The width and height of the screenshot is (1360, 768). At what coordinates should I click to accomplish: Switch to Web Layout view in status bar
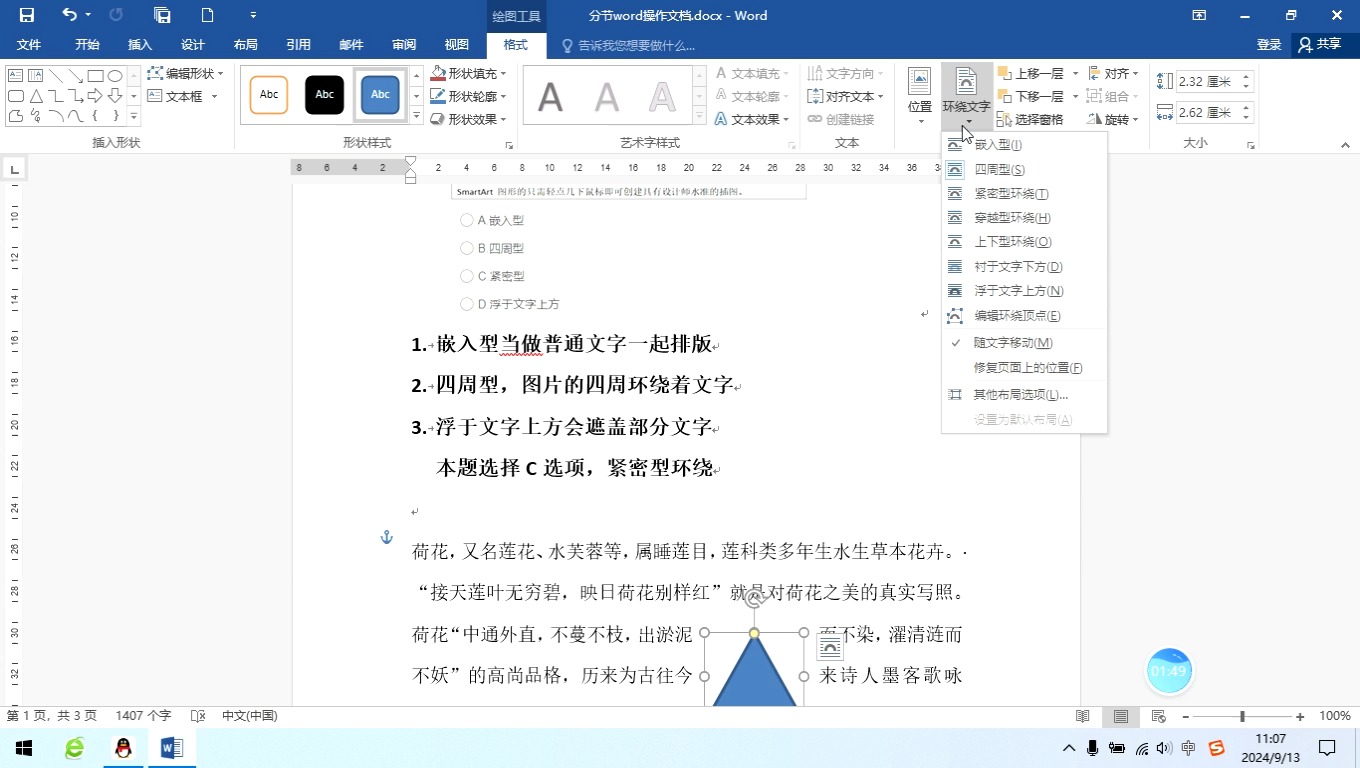[1159, 716]
